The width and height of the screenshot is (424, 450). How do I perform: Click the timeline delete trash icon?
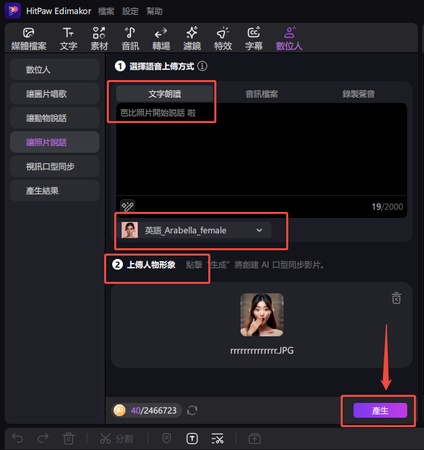[x=68, y=438]
